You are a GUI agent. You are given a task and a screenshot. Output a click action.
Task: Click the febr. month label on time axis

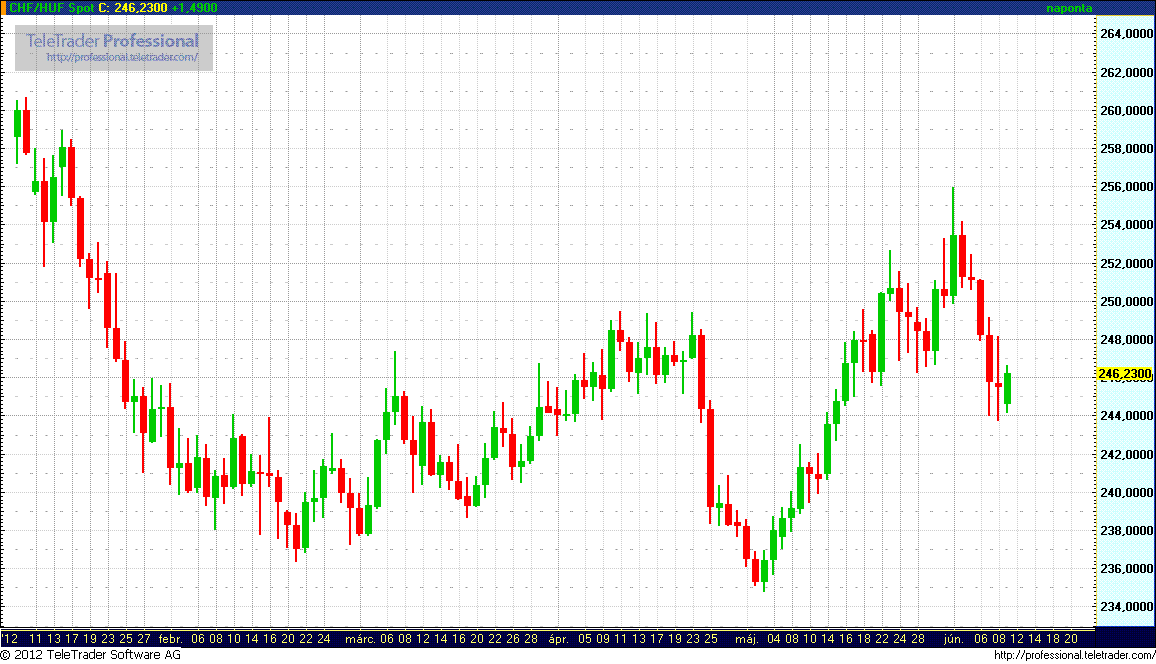coord(171,639)
